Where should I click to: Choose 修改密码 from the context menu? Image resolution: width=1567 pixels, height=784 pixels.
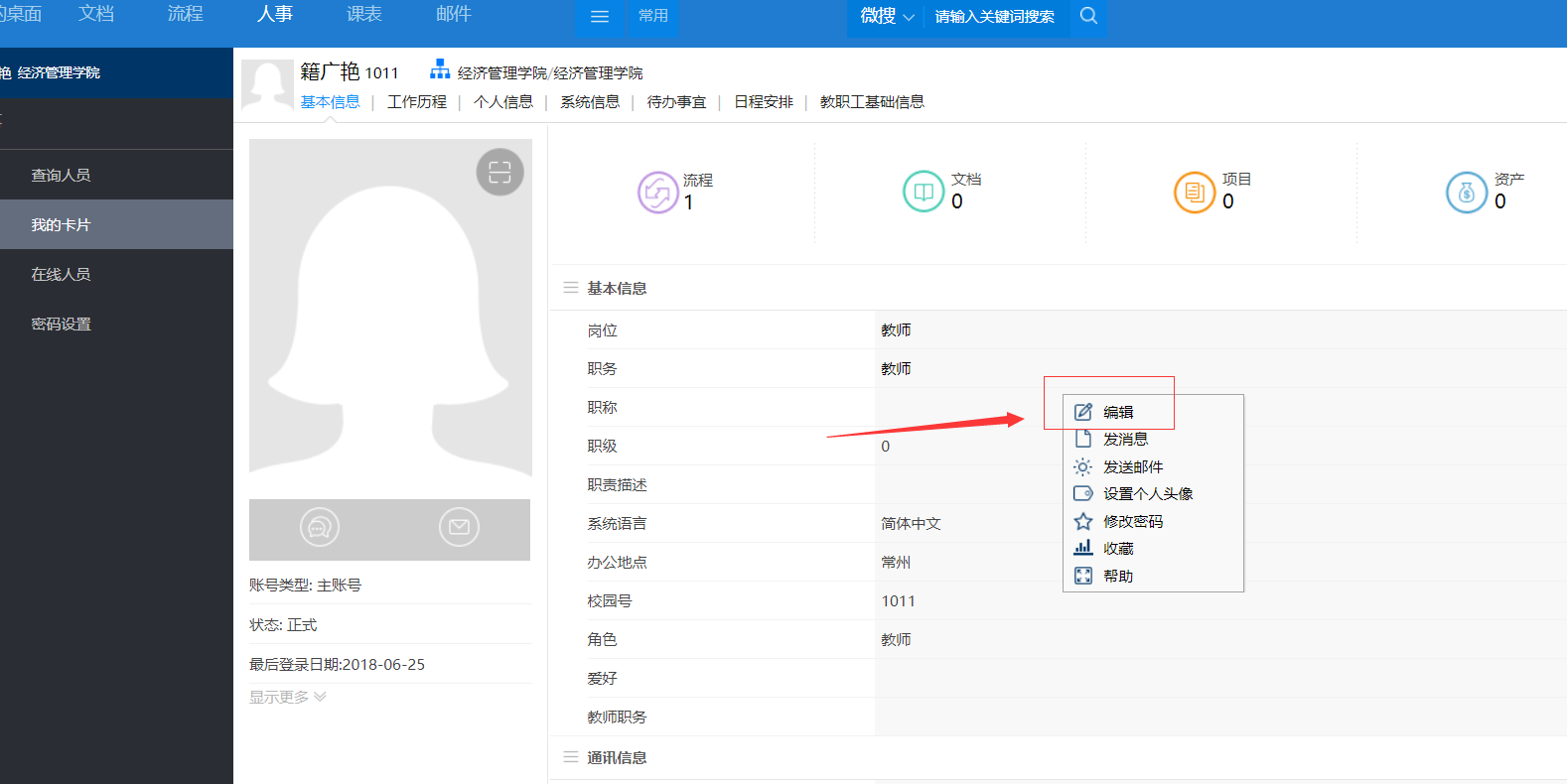point(1132,521)
